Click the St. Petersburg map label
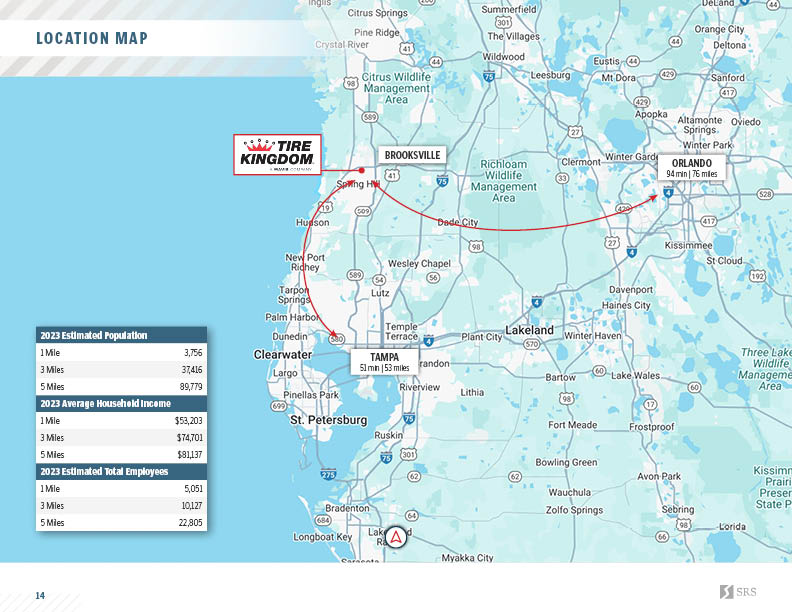The image size is (792, 612). pos(328,420)
